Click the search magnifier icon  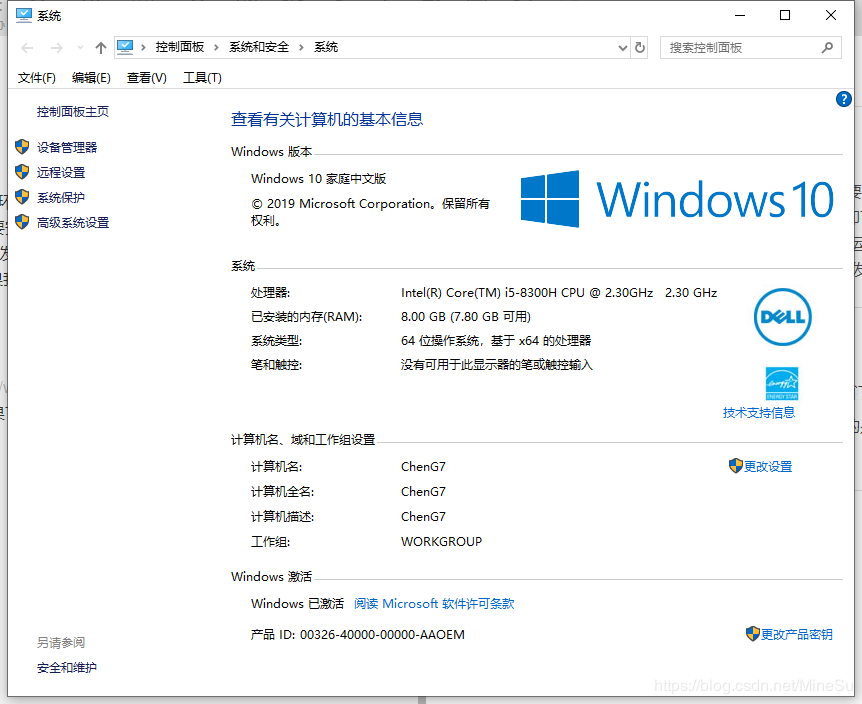pos(827,48)
